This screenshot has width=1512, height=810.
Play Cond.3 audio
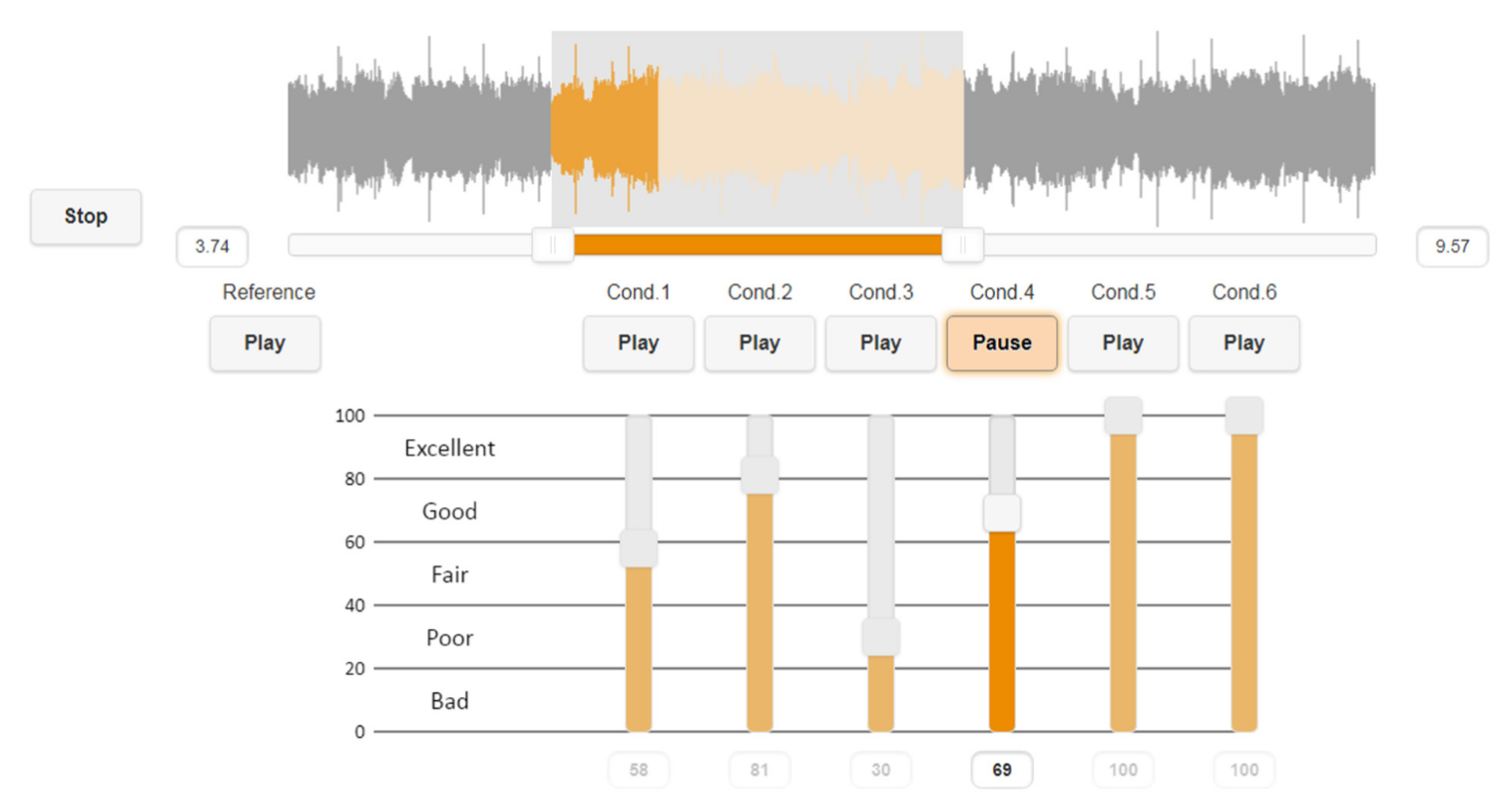coord(880,343)
